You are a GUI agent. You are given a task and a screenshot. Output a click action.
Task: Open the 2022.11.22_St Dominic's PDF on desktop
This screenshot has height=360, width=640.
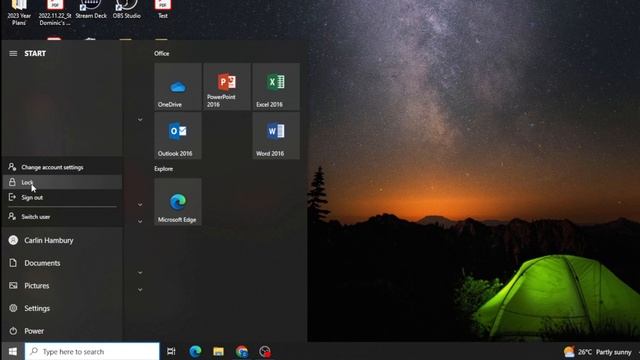[55, 12]
